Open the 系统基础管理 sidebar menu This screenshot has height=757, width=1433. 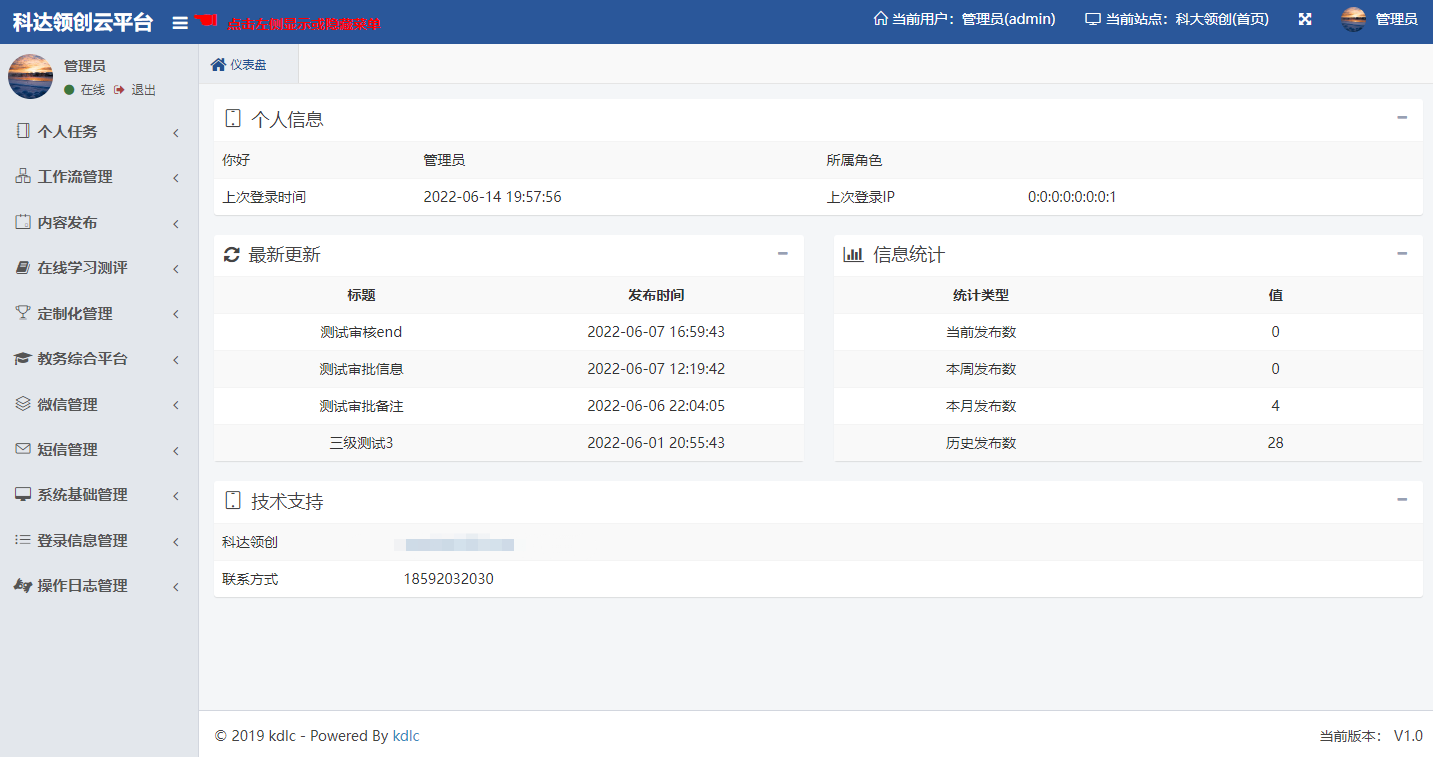coord(99,495)
